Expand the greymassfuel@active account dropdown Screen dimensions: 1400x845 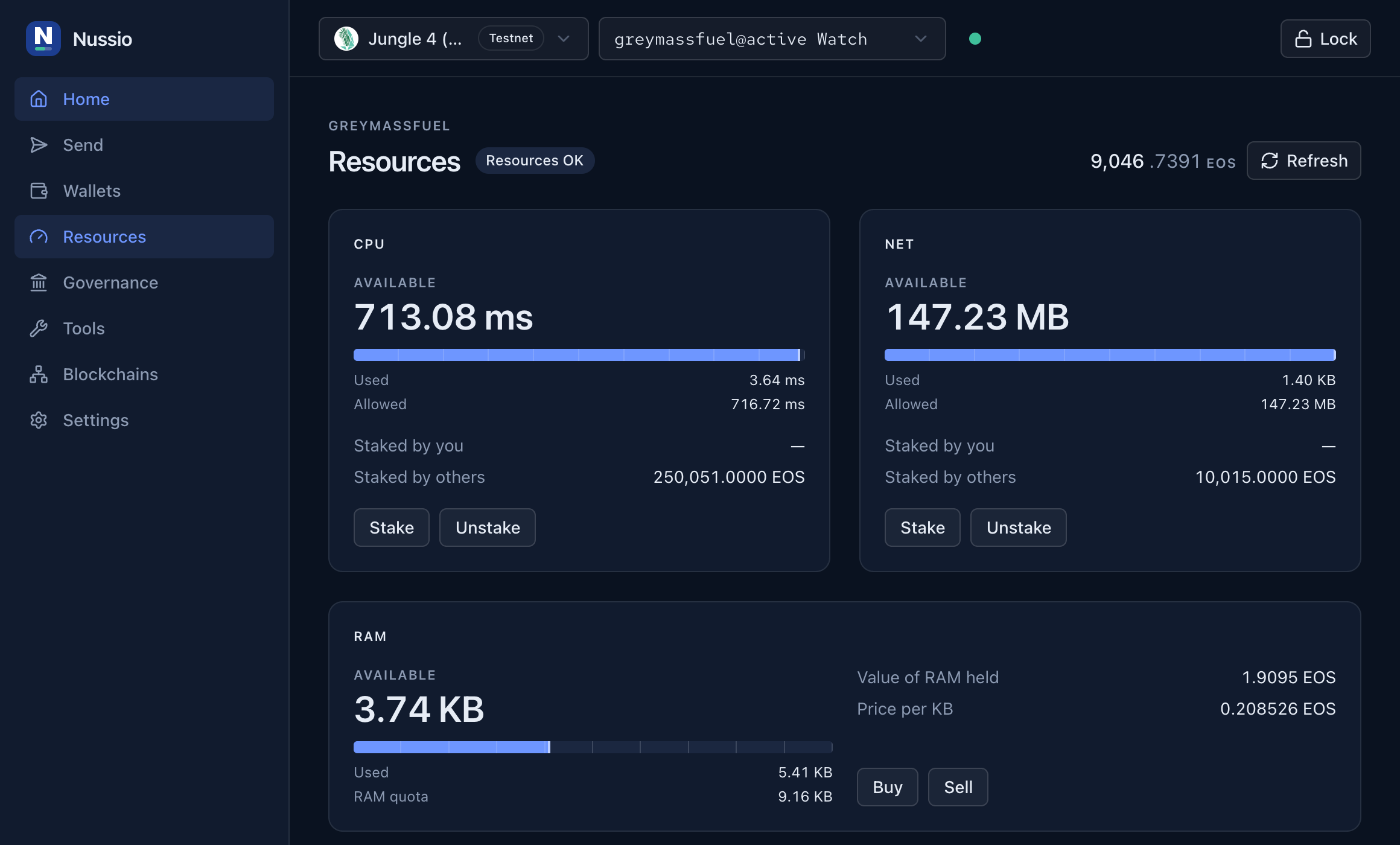(772, 39)
